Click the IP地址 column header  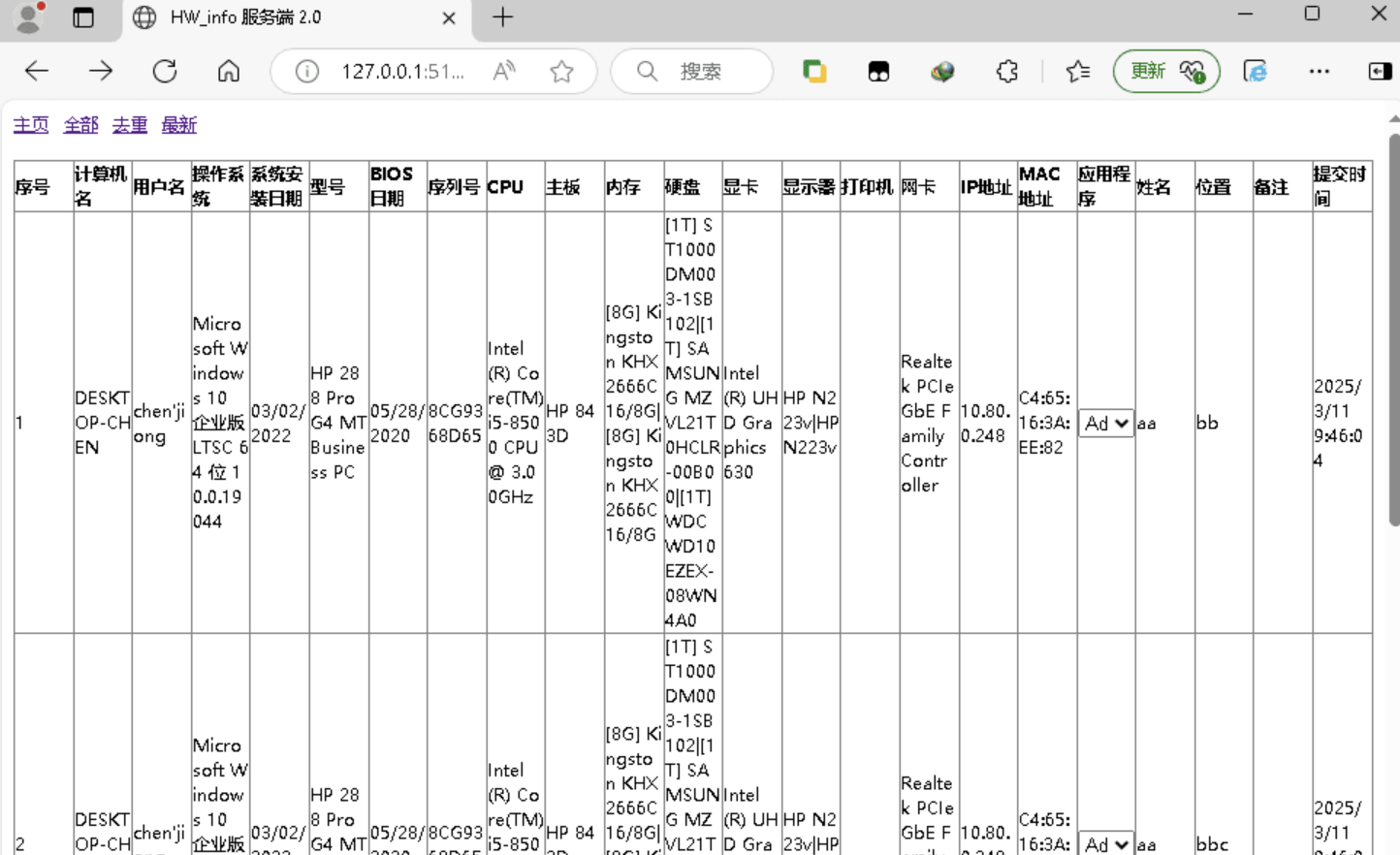(988, 186)
